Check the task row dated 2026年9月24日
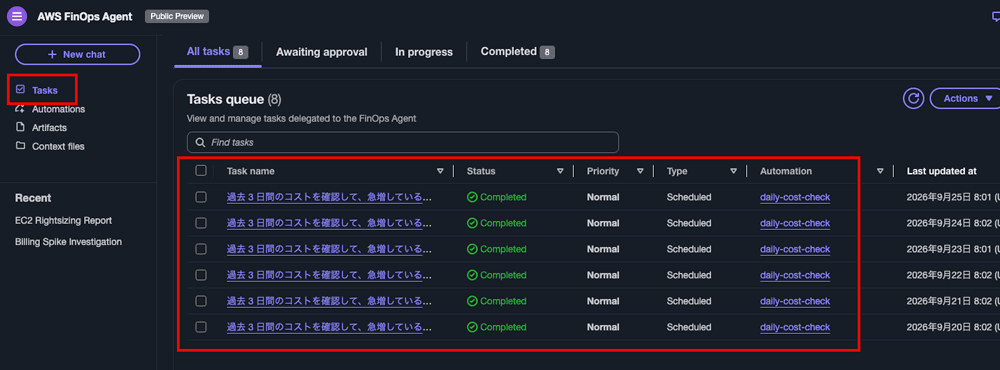This screenshot has height=370, width=1000. pos(201,223)
